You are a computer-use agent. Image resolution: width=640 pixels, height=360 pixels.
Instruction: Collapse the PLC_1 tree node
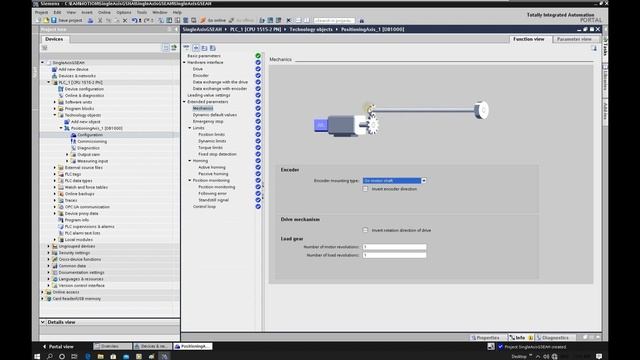click(x=49, y=82)
